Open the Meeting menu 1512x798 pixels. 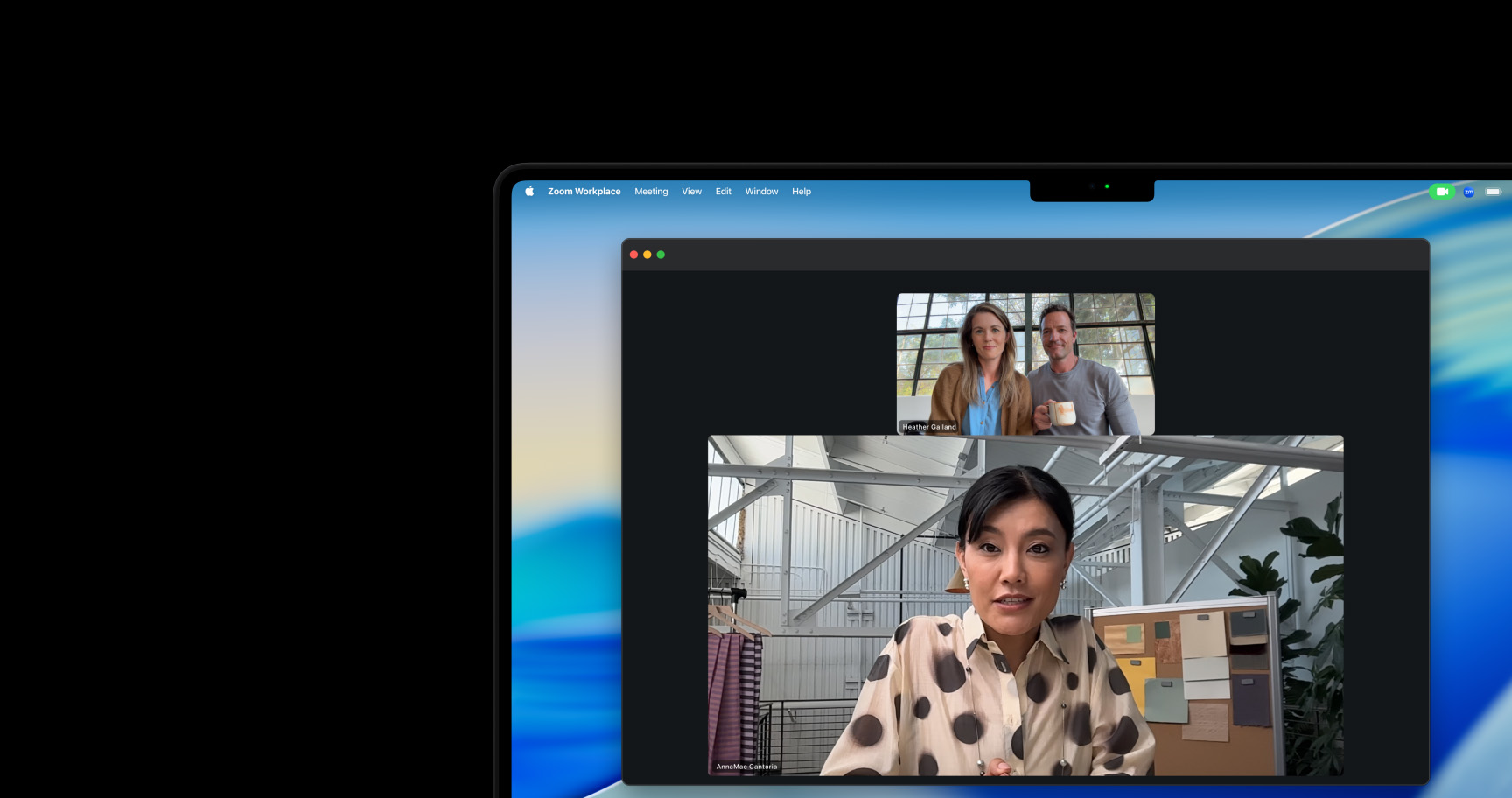pos(650,191)
